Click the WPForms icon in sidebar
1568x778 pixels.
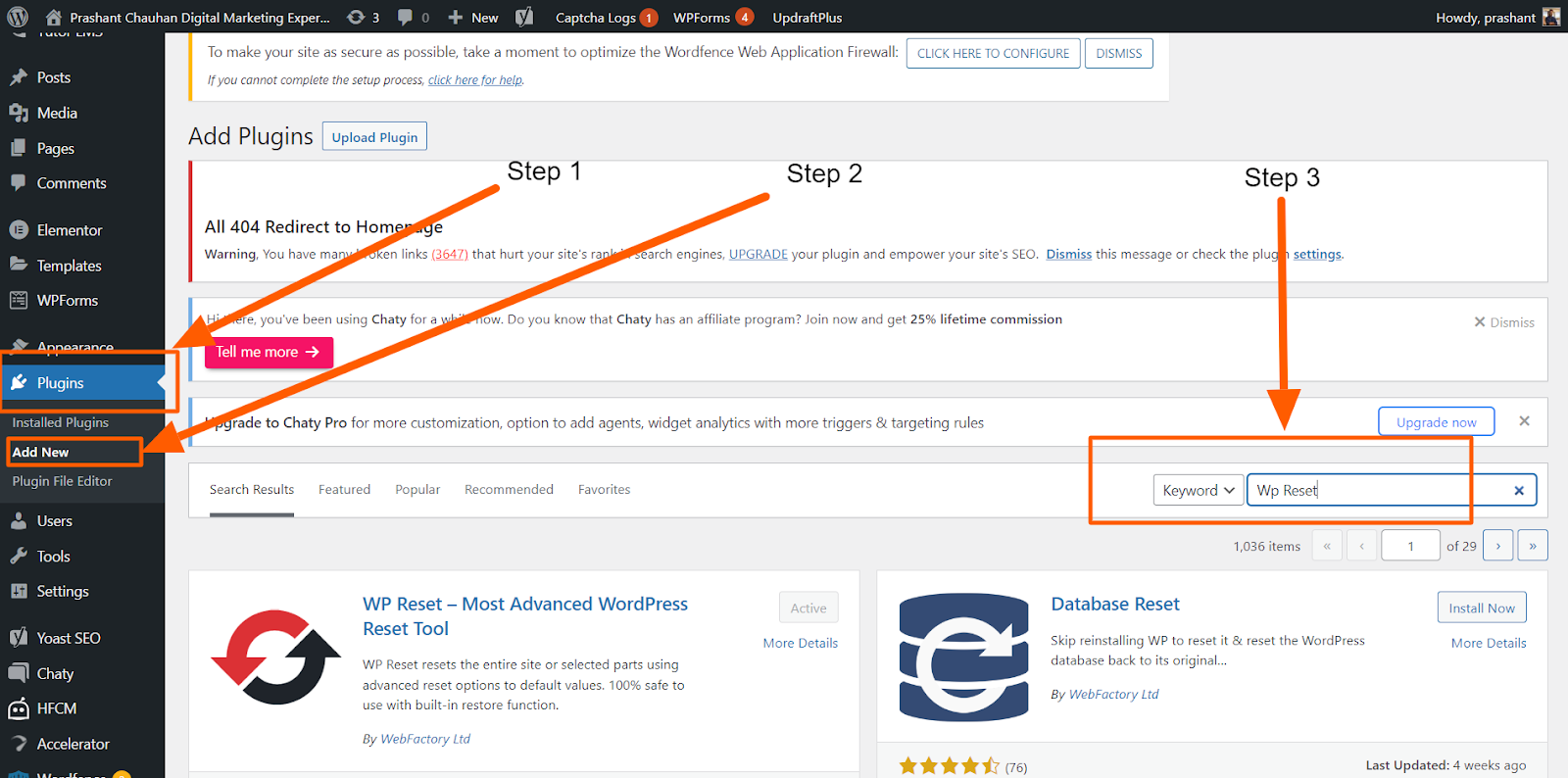point(19,300)
